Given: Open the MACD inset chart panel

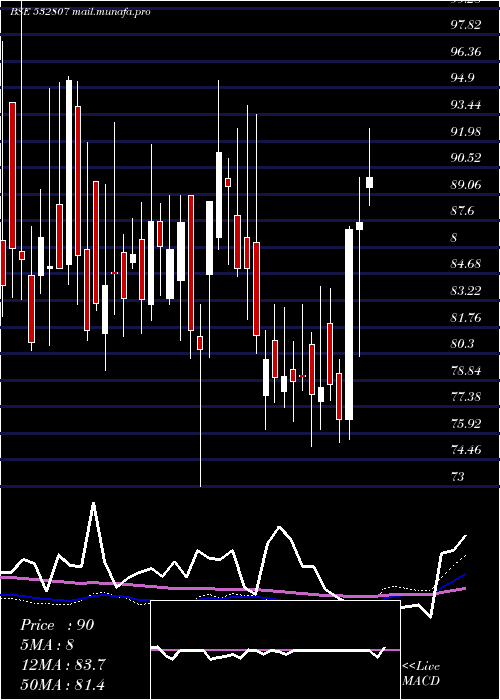Looking at the screenshot, I should pyautogui.click(x=275, y=650).
